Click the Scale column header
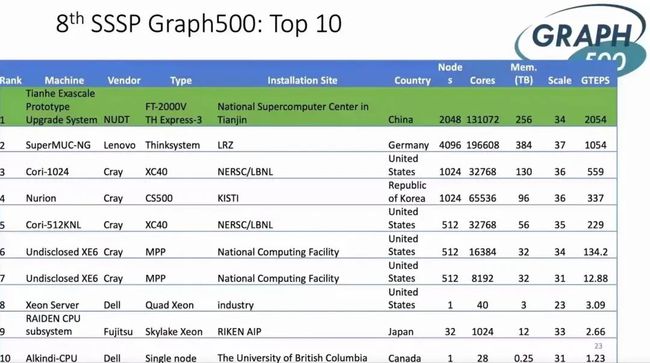 560,80
